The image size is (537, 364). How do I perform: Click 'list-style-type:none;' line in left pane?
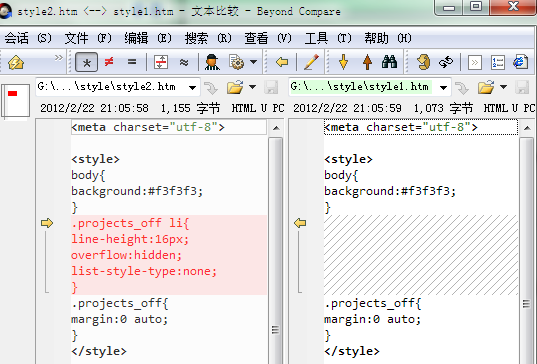[169, 271]
